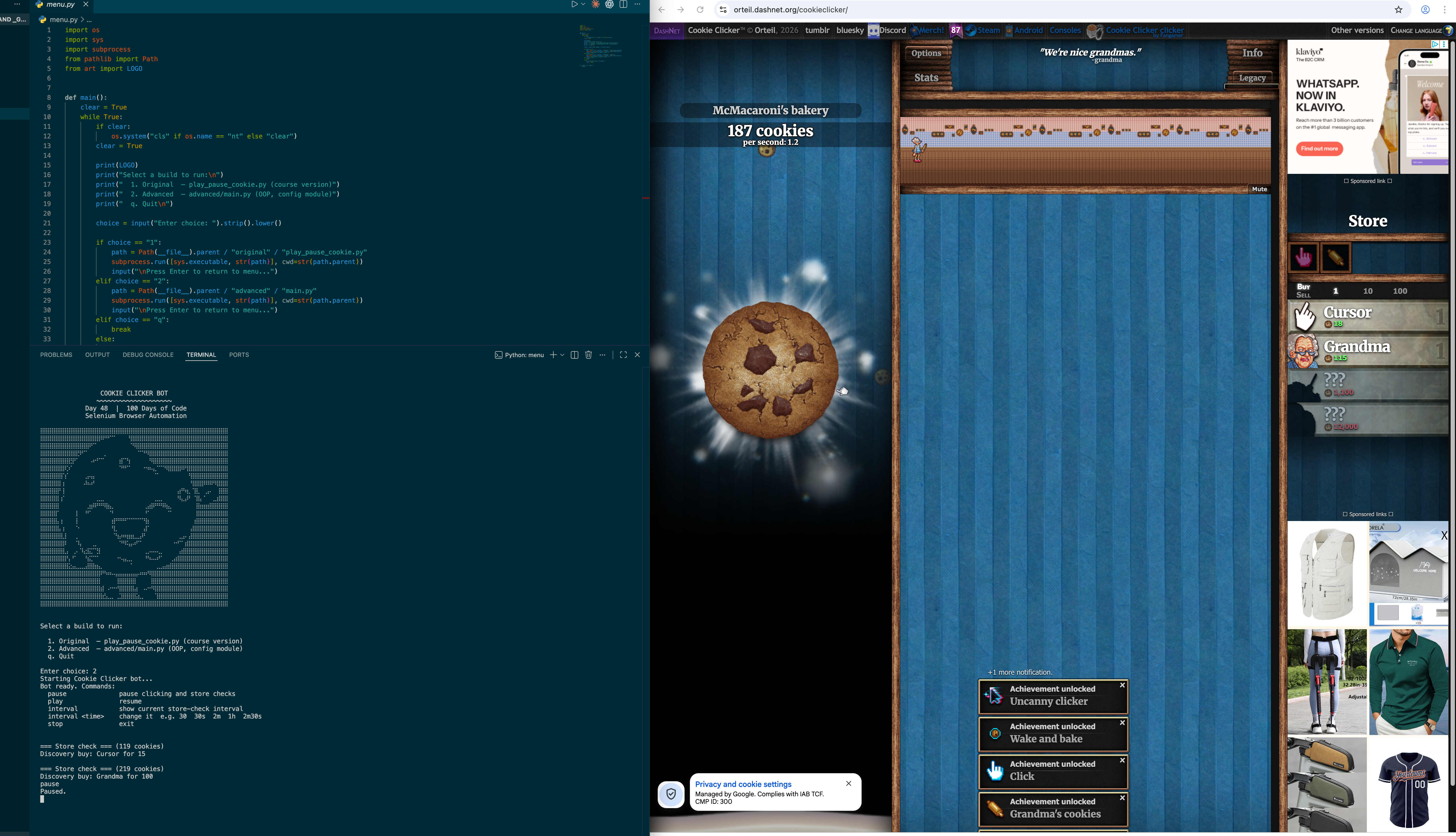Screen dimensions: 1456x836
Task: Set the store bulk amount to 100
Action: (1400, 291)
